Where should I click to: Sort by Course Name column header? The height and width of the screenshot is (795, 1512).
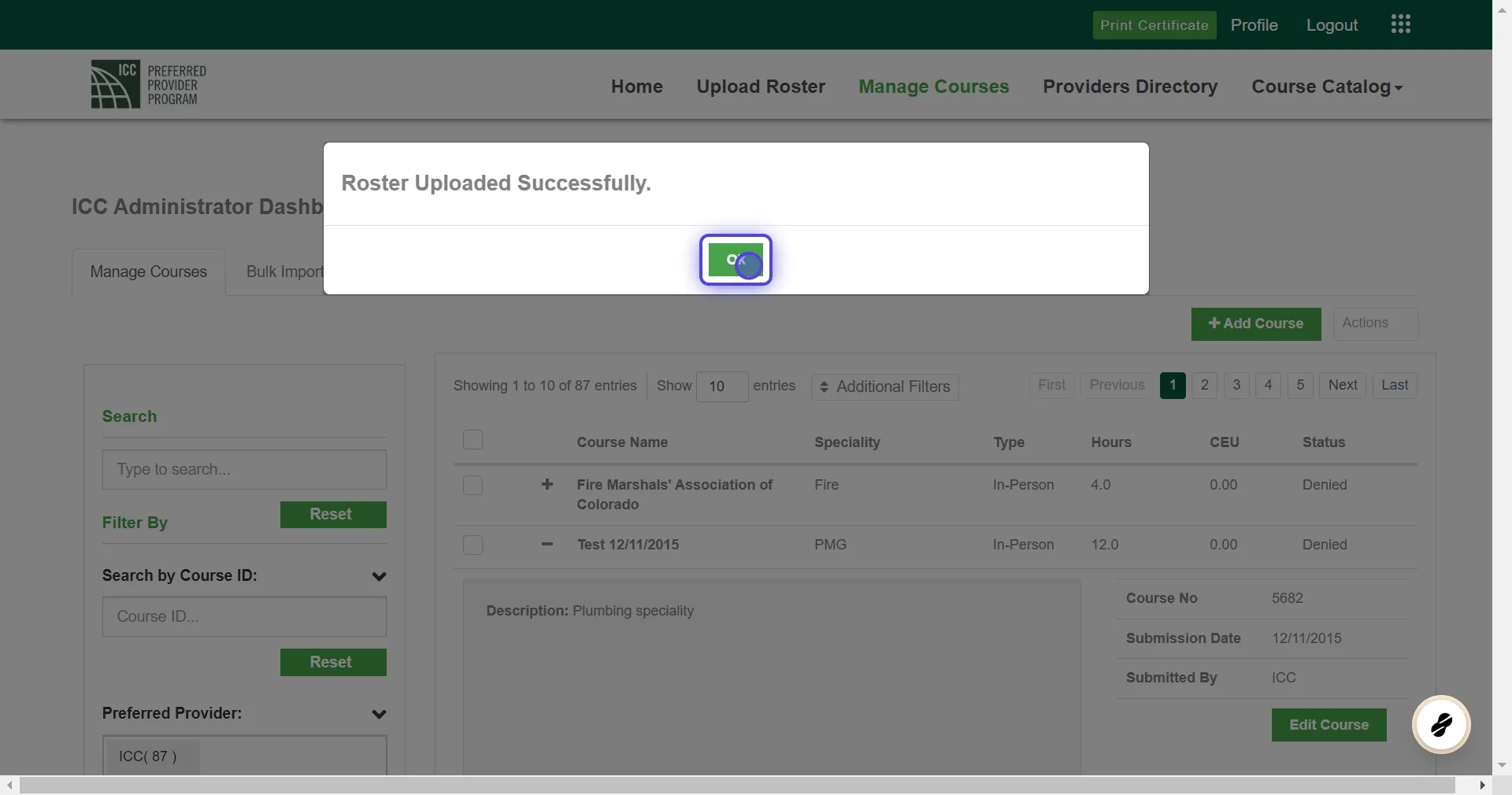622,442
